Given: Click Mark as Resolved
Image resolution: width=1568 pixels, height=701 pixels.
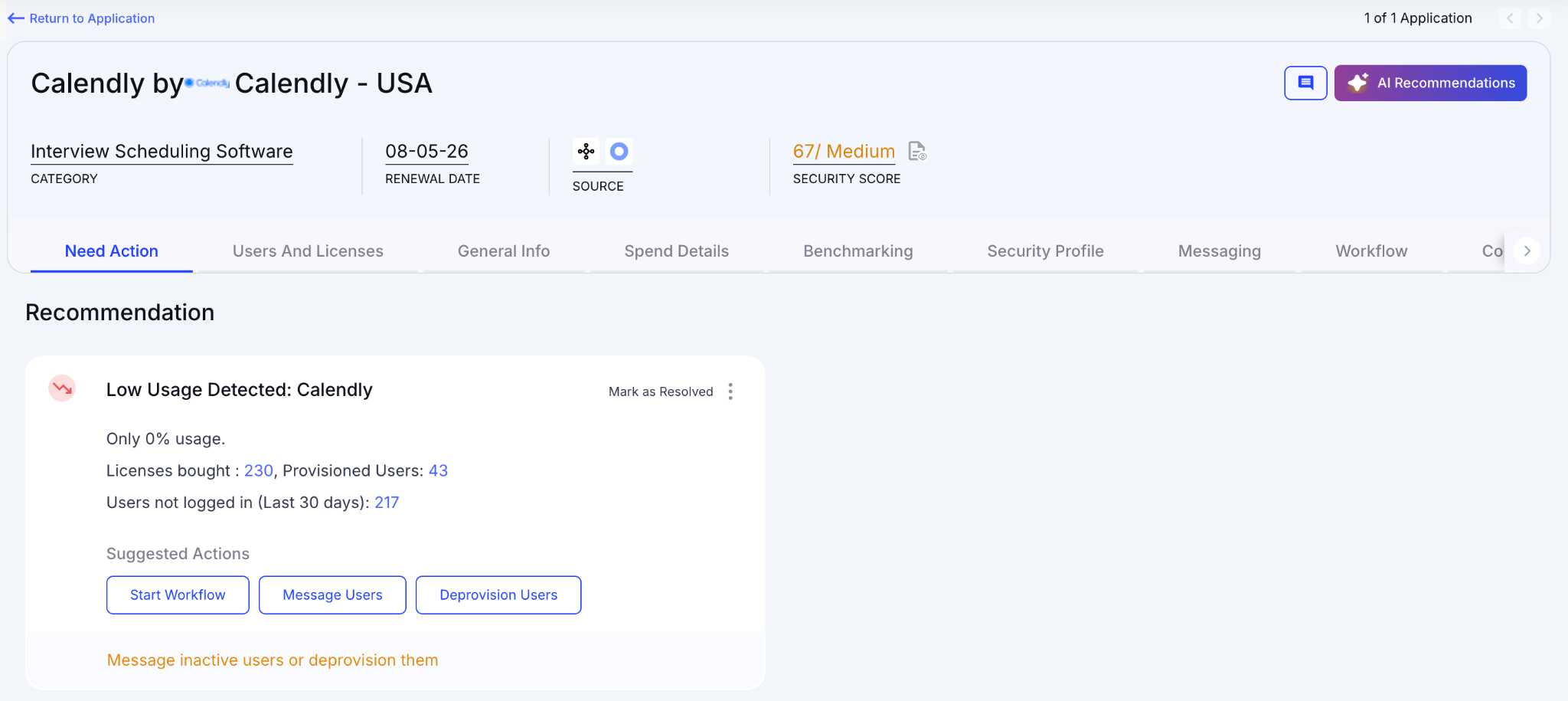Looking at the screenshot, I should pos(661,391).
